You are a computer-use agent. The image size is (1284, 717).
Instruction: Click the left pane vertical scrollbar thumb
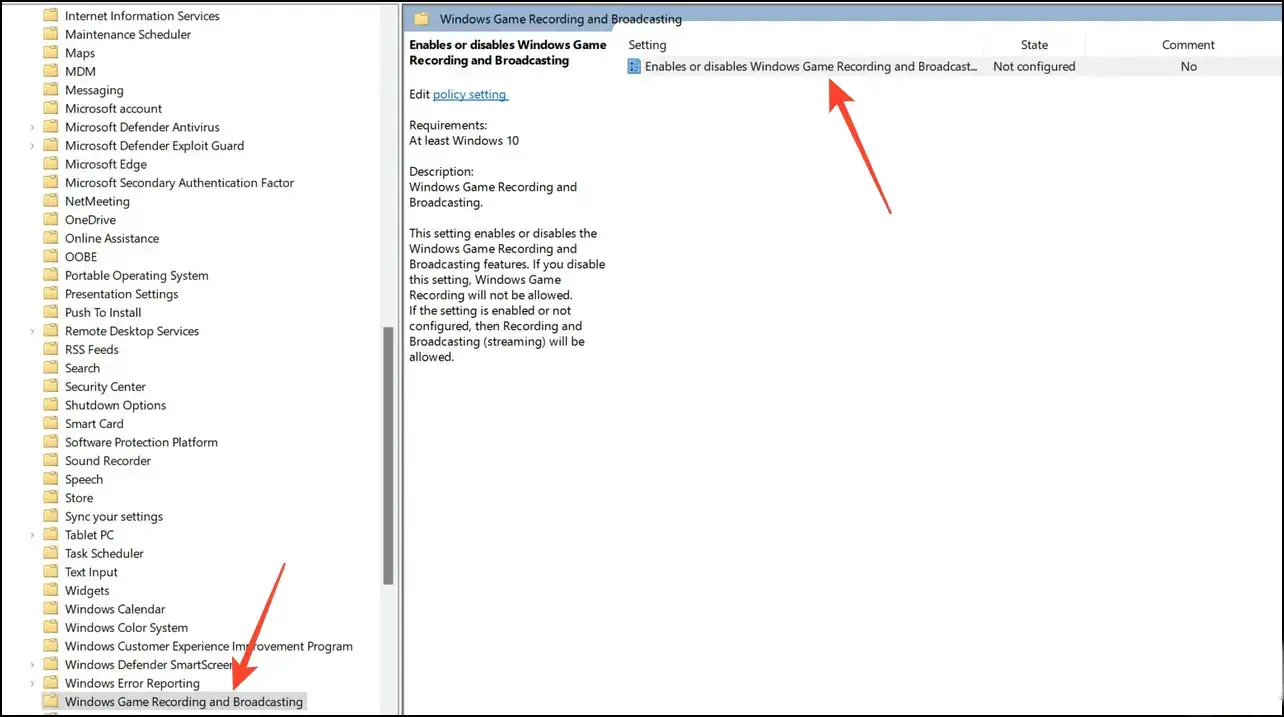point(388,455)
